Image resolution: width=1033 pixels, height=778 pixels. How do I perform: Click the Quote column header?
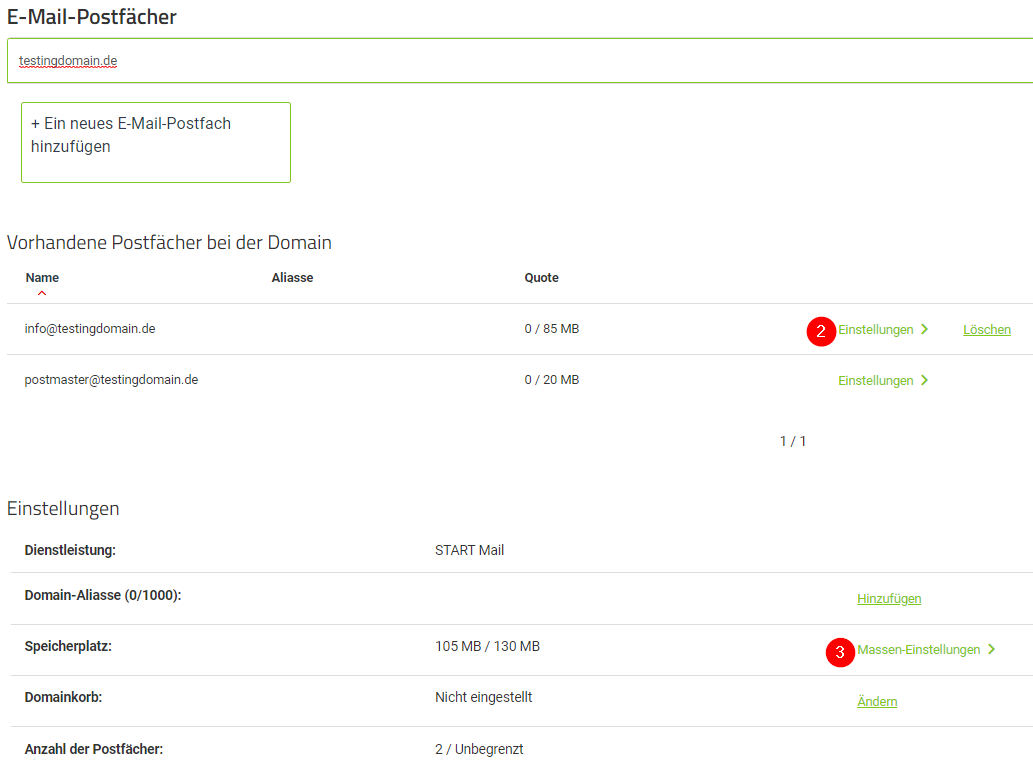point(542,278)
